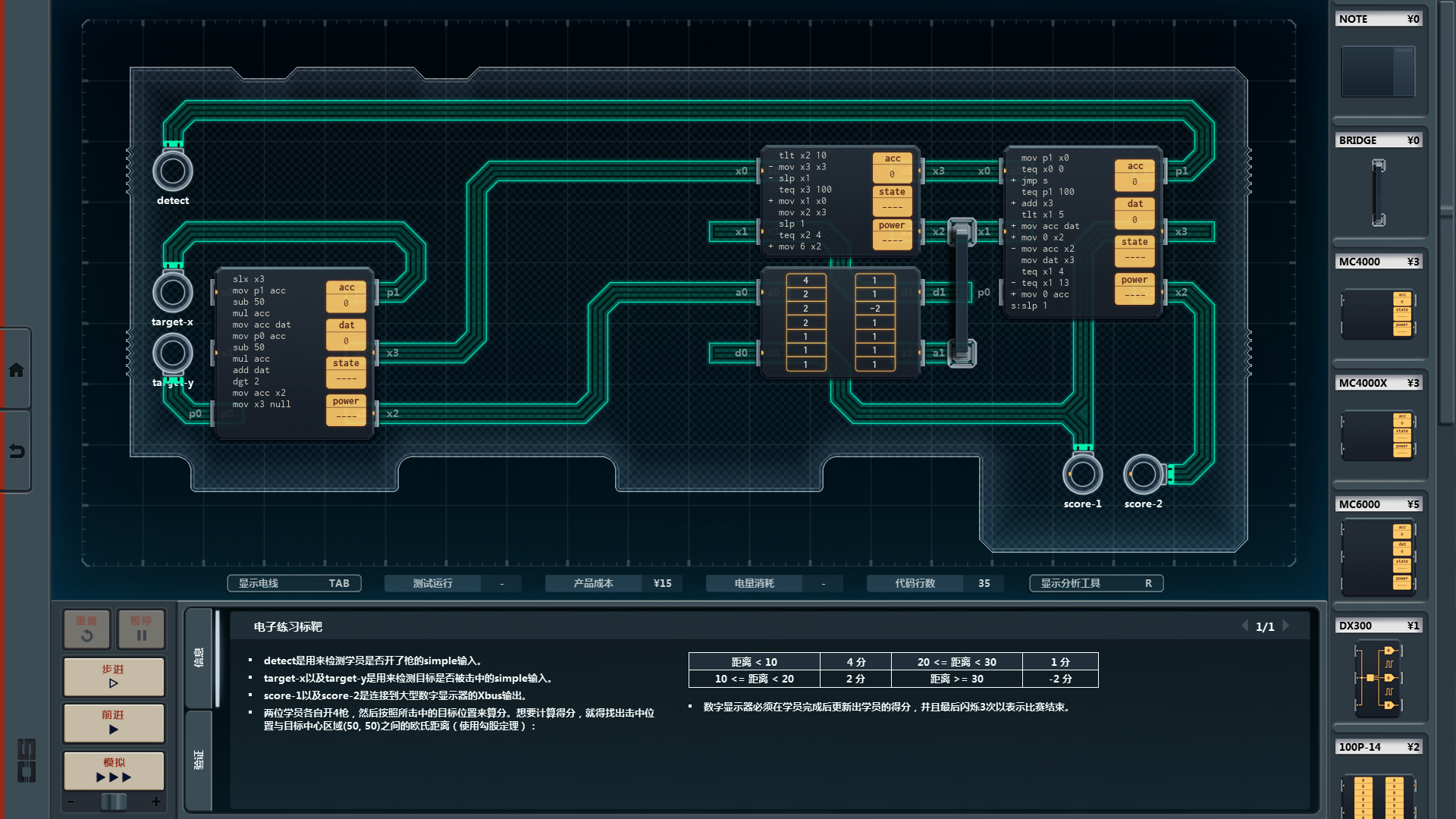Select the NOTE part thumbnail

[x=1378, y=71]
